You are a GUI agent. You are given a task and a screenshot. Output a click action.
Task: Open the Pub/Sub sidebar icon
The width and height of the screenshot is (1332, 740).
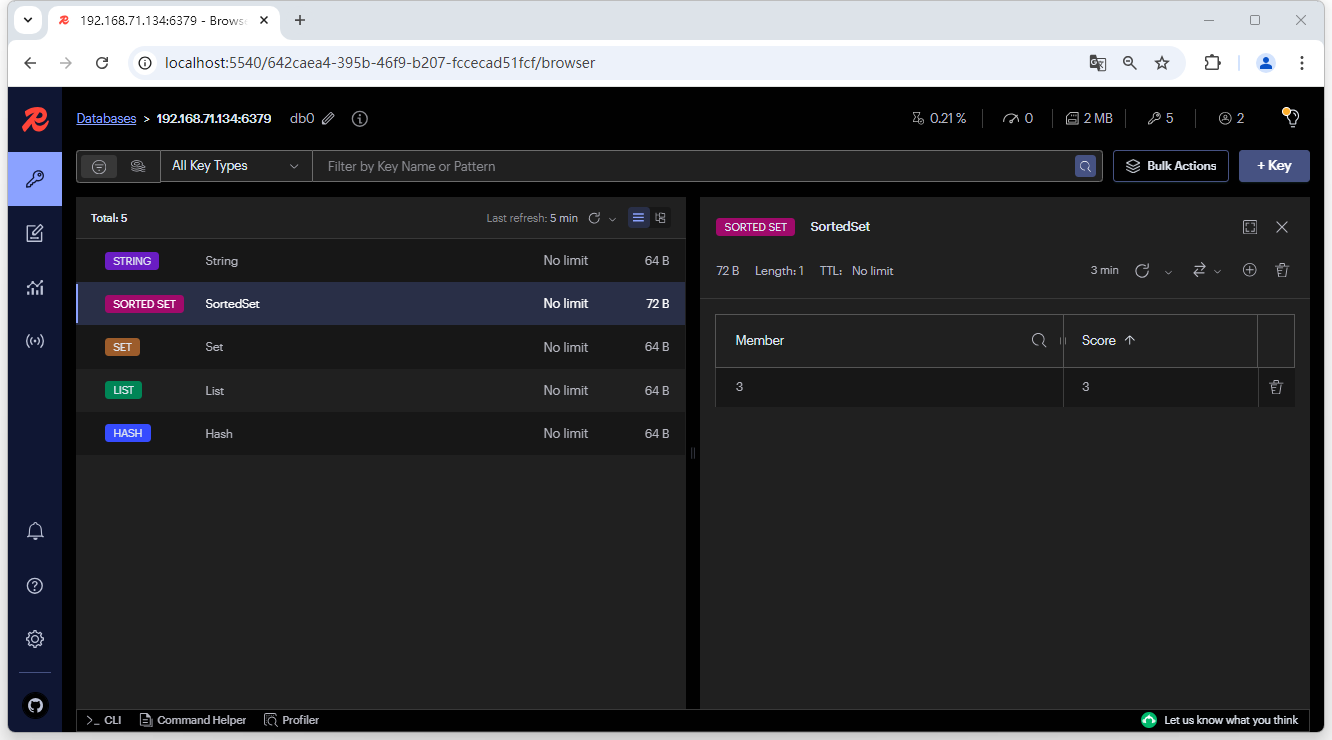(35, 341)
